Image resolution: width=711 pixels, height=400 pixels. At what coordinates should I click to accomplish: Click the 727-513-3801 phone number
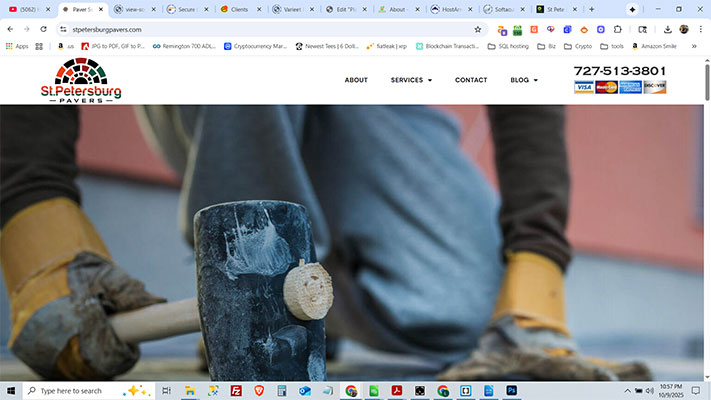click(619, 71)
